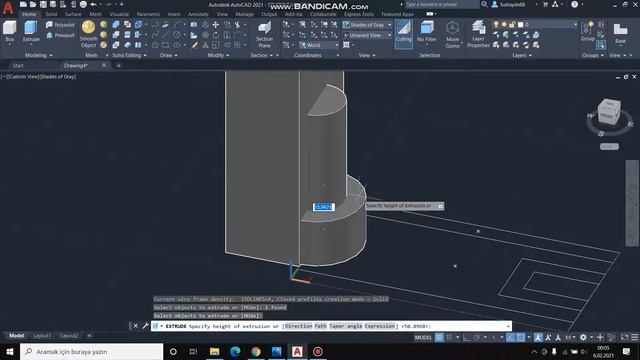Open workspace switching gear icon
This screenshot has width=640, height=360.
pyautogui.click(x=583, y=337)
